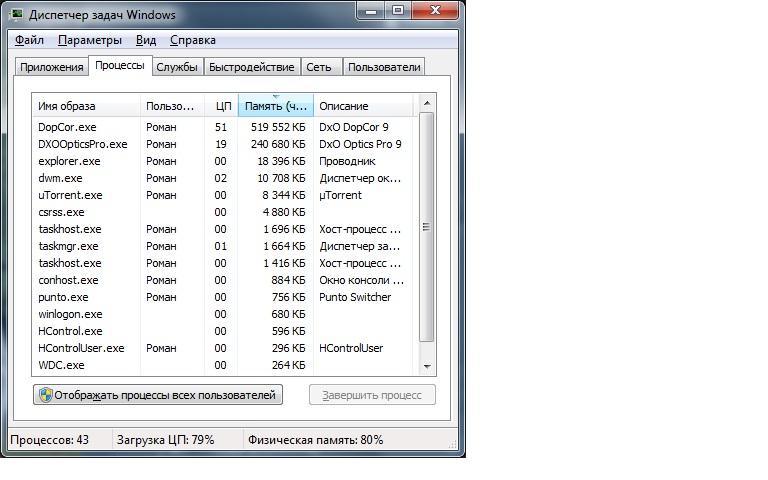Select the explorer.exe process

(x=225, y=161)
